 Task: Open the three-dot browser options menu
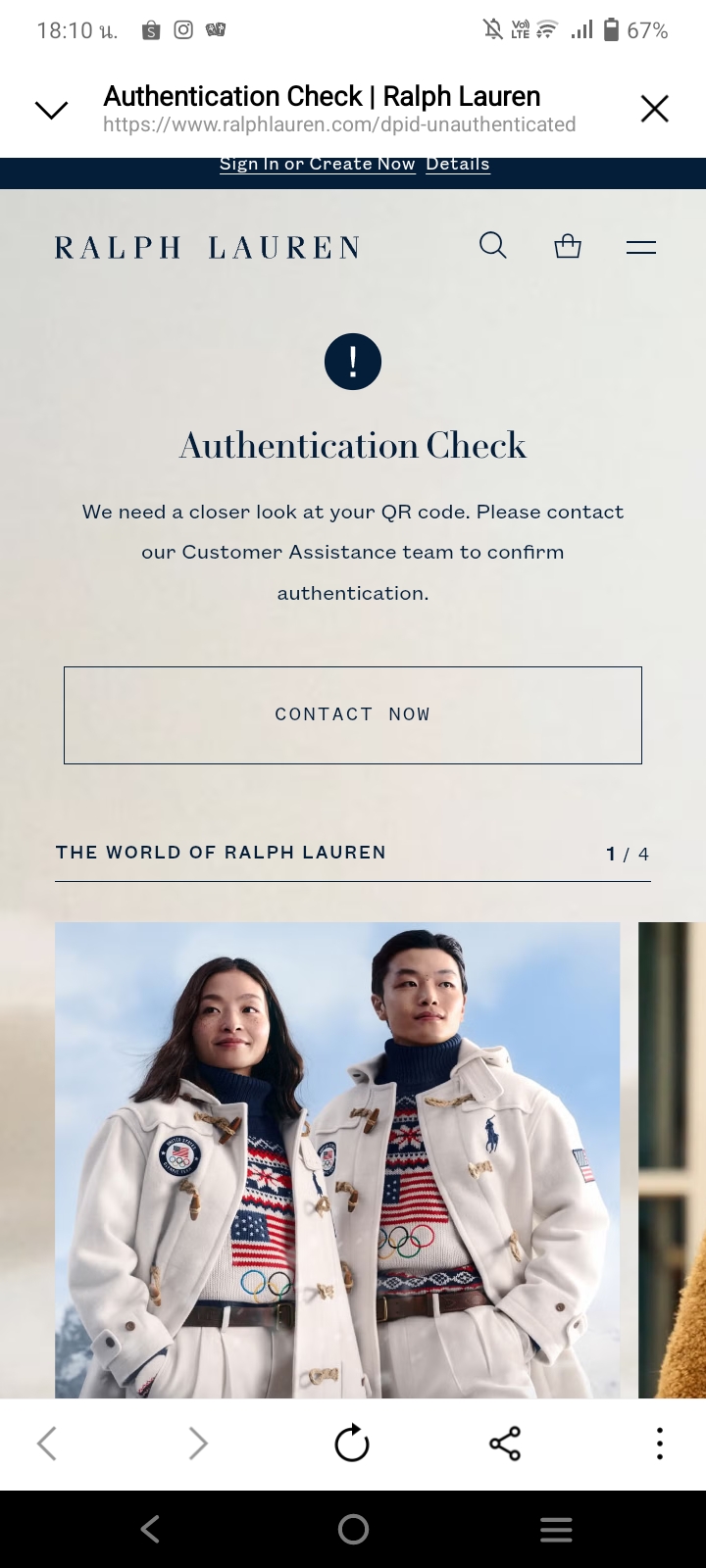[660, 1443]
